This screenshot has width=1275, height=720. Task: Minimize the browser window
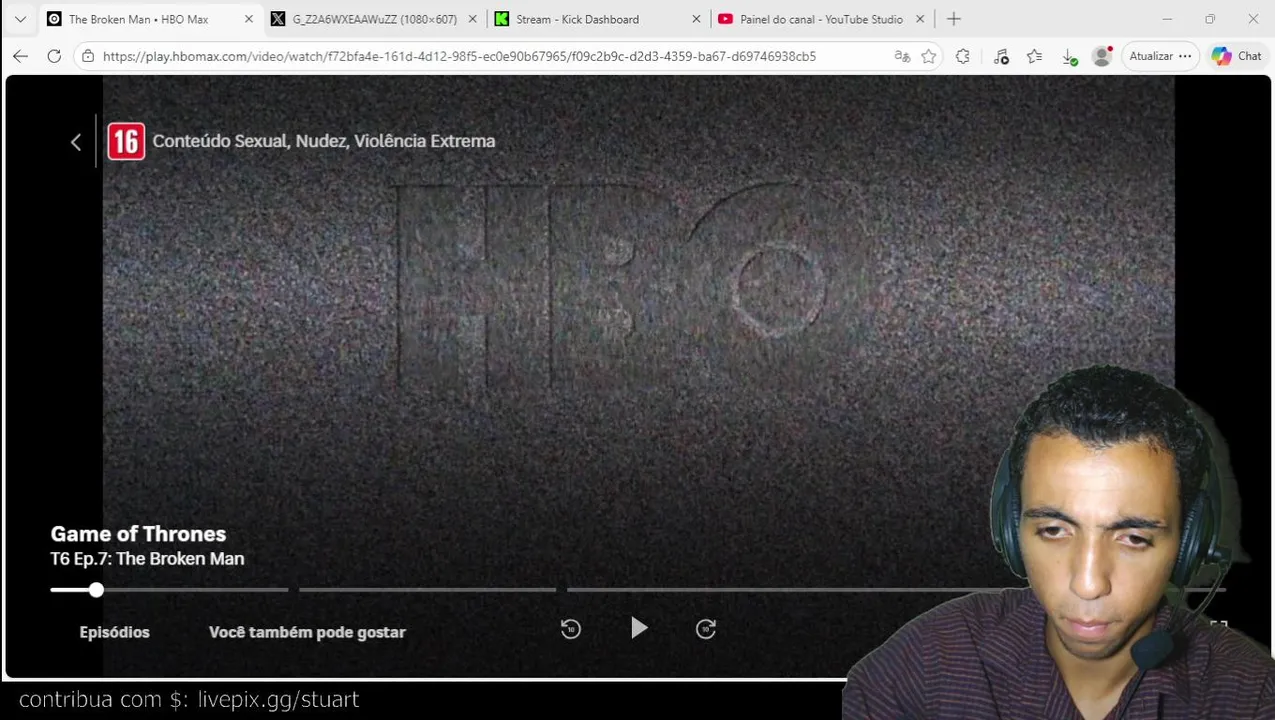1167,19
